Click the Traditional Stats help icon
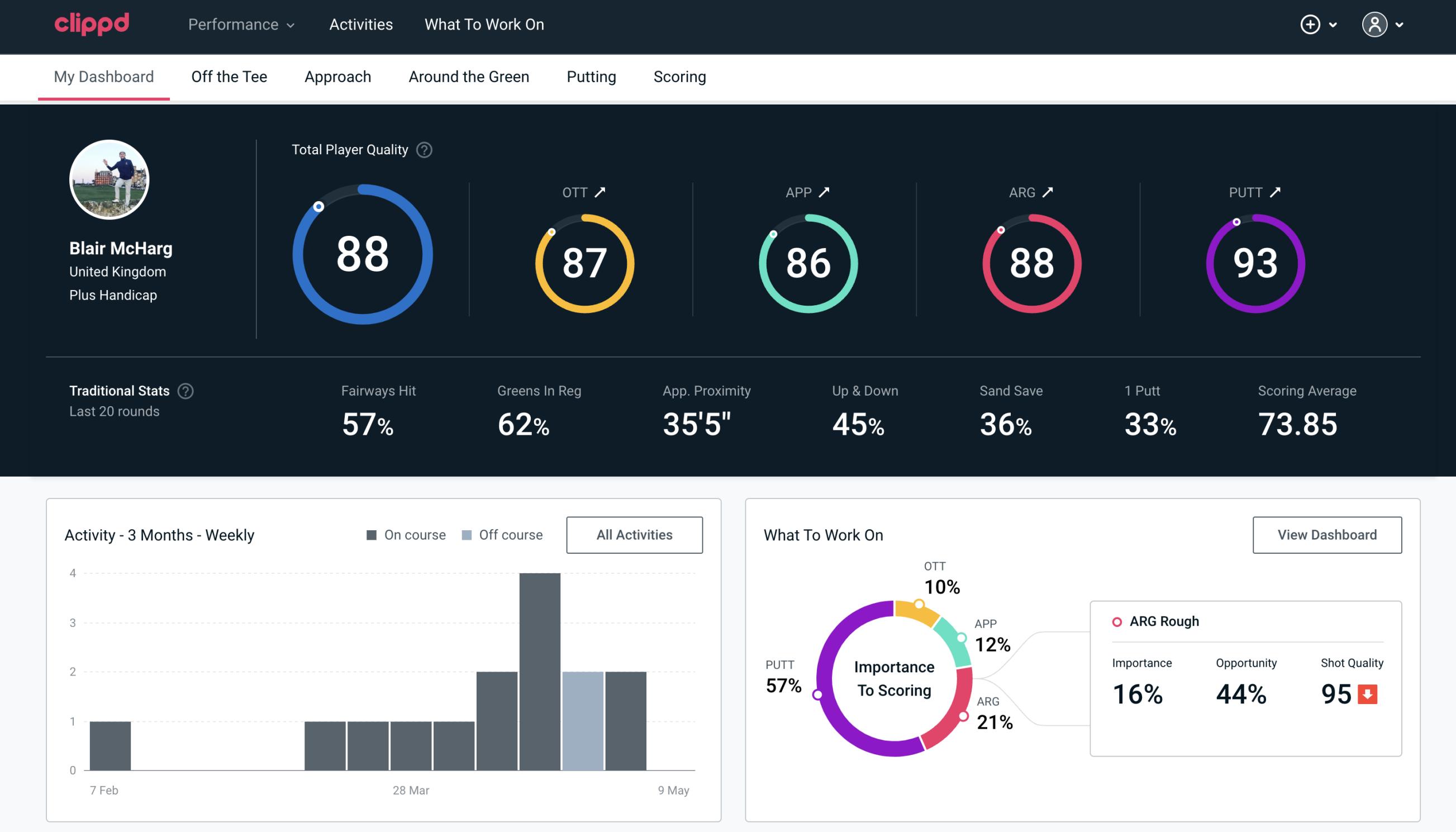This screenshot has height=832, width=1456. pyautogui.click(x=185, y=390)
